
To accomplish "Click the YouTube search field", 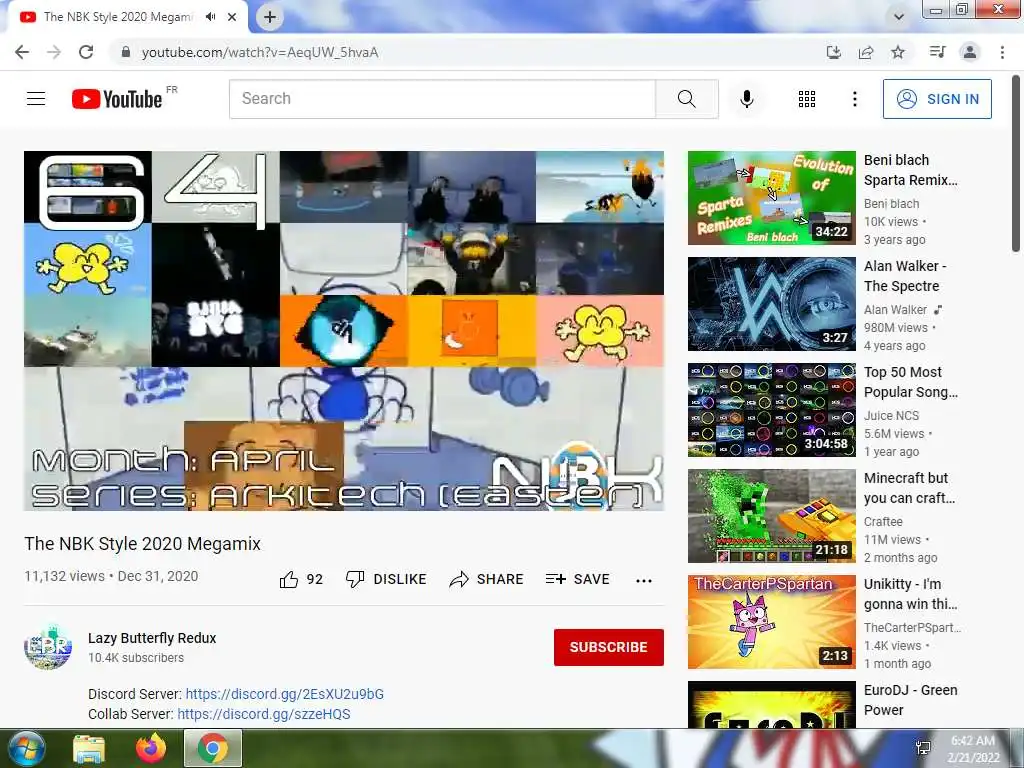I will click(x=442, y=99).
